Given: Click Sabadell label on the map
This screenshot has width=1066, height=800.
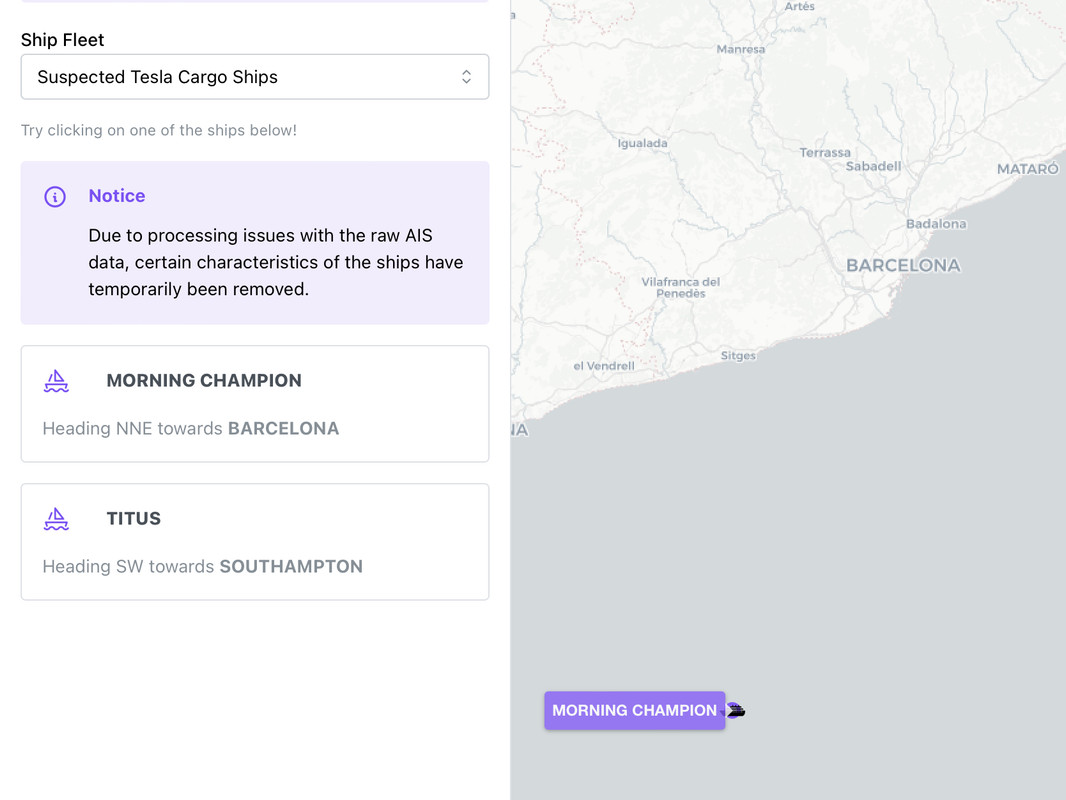Looking at the screenshot, I should 873,166.
